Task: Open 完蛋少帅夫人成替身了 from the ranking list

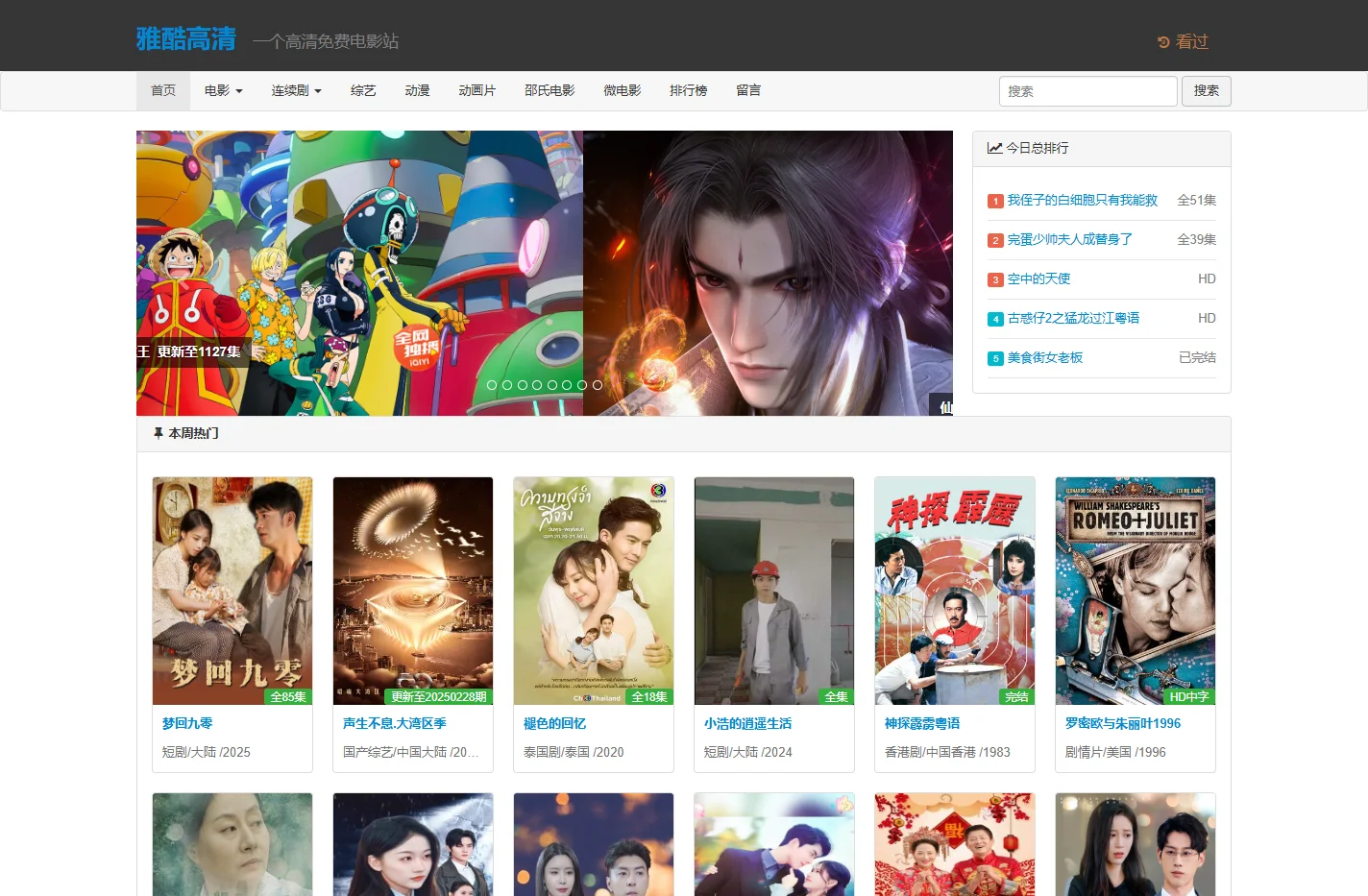Action: pos(1069,239)
